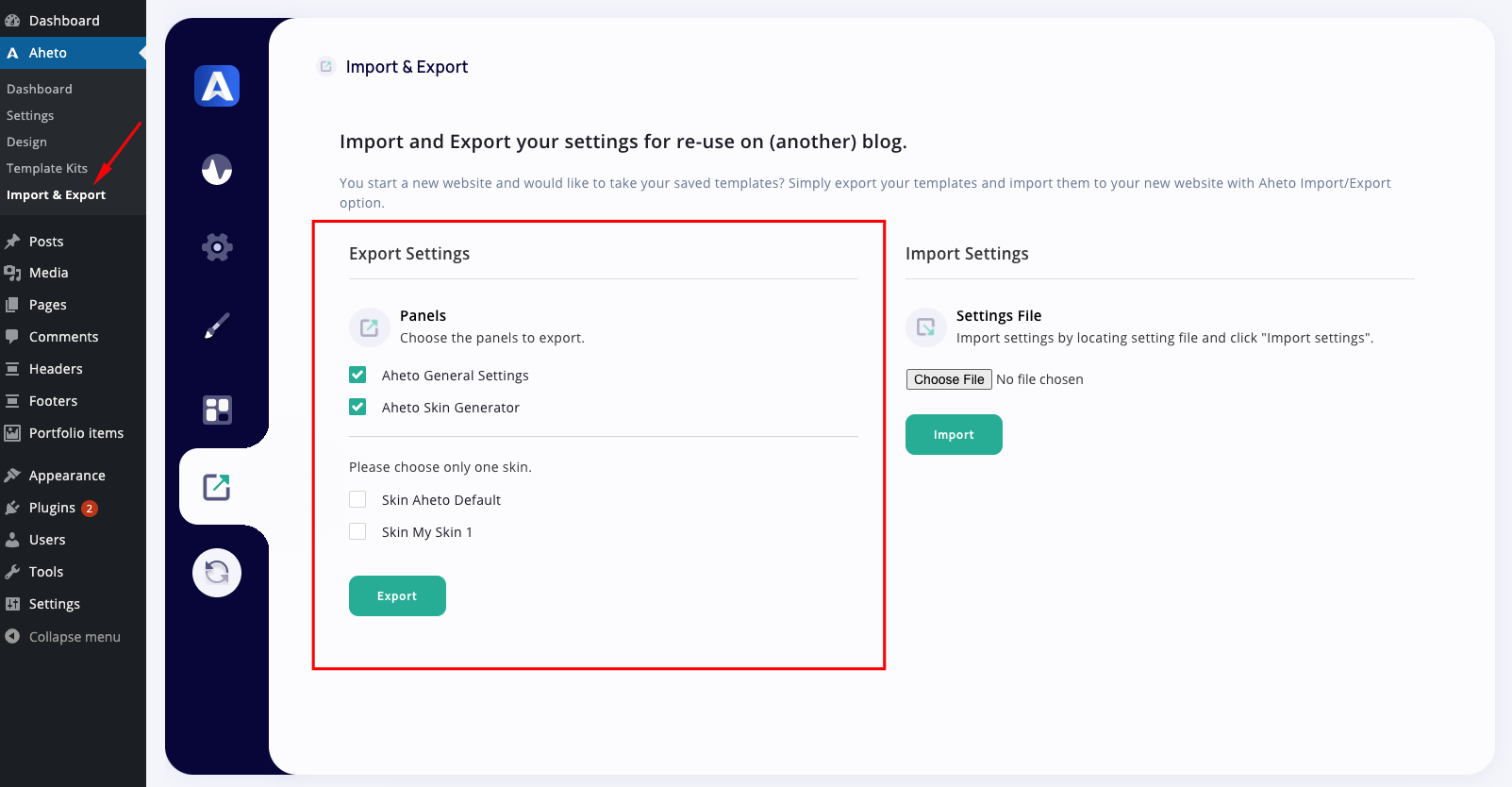This screenshot has height=787, width=1512.
Task: Click the Settings File import icon
Action: [x=926, y=327]
